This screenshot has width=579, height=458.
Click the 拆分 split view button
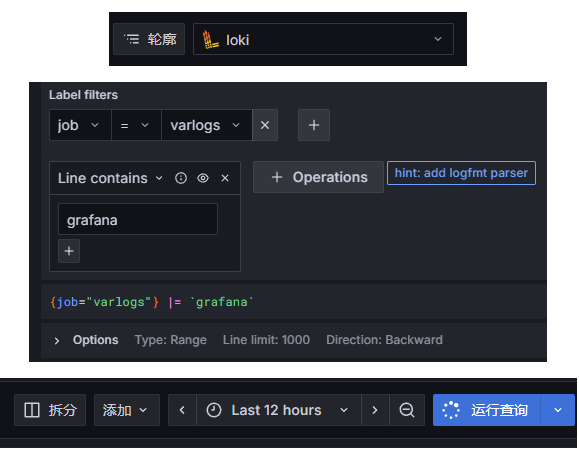(x=50, y=410)
